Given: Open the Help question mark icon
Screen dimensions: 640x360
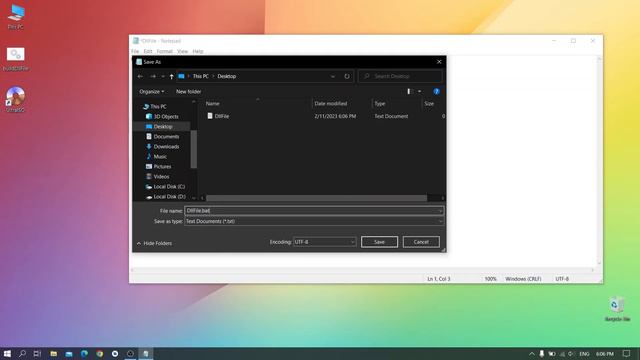Looking at the screenshot, I should (436, 91).
